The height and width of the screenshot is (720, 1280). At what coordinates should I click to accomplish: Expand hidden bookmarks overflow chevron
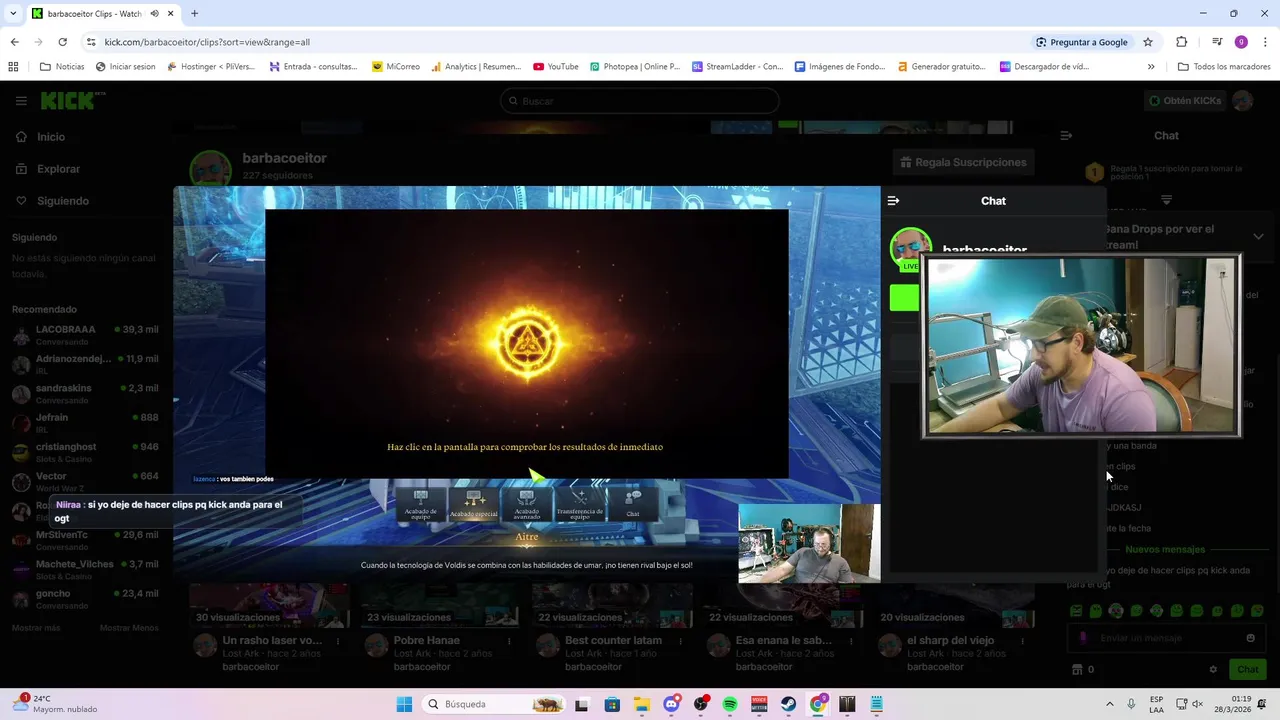coord(1151,67)
